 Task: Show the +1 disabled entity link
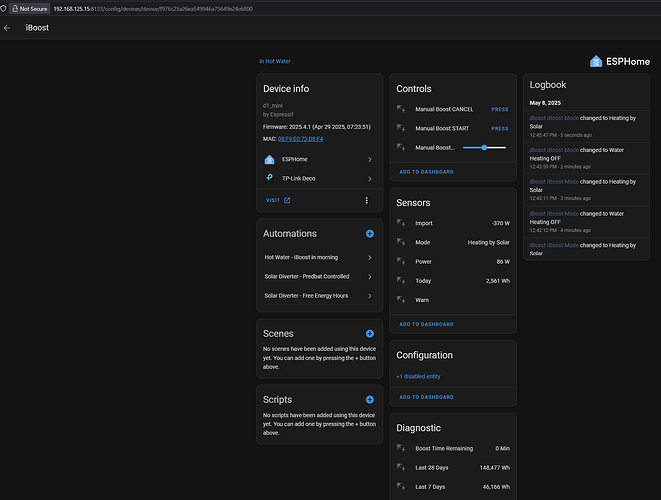418,376
